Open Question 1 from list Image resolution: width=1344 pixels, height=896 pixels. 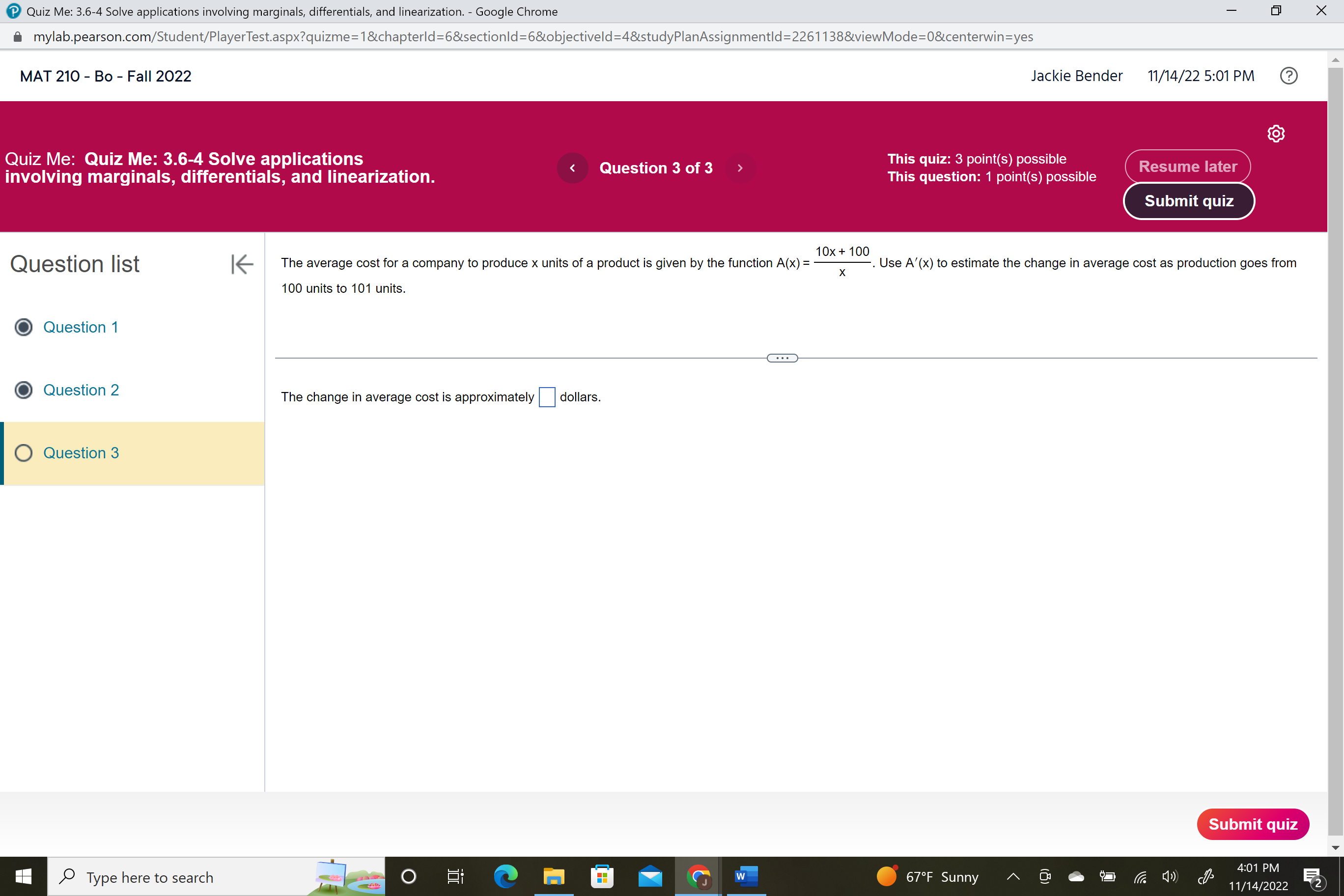coord(81,327)
